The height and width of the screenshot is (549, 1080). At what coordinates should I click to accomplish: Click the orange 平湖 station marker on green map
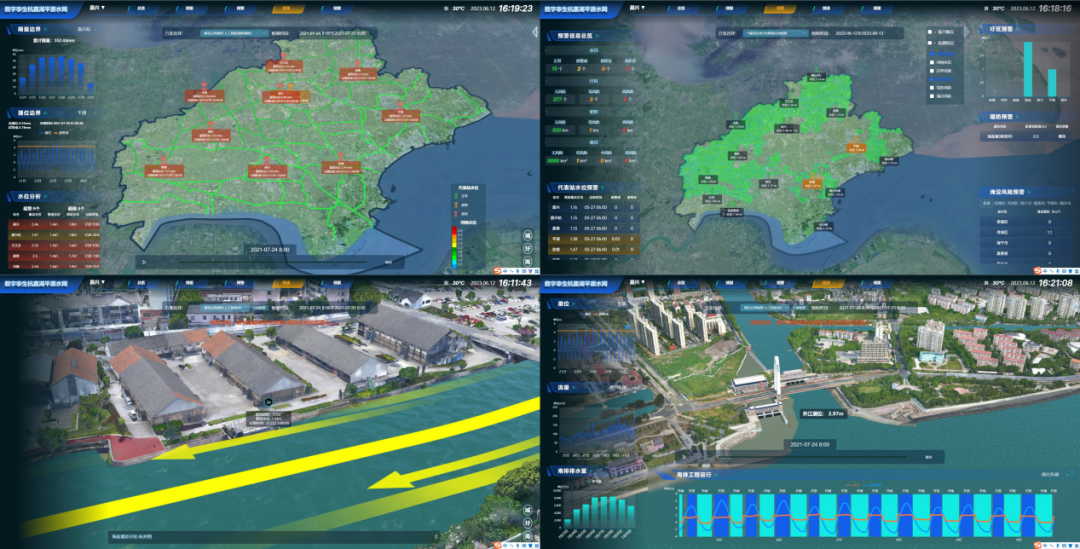pyautogui.click(x=859, y=146)
